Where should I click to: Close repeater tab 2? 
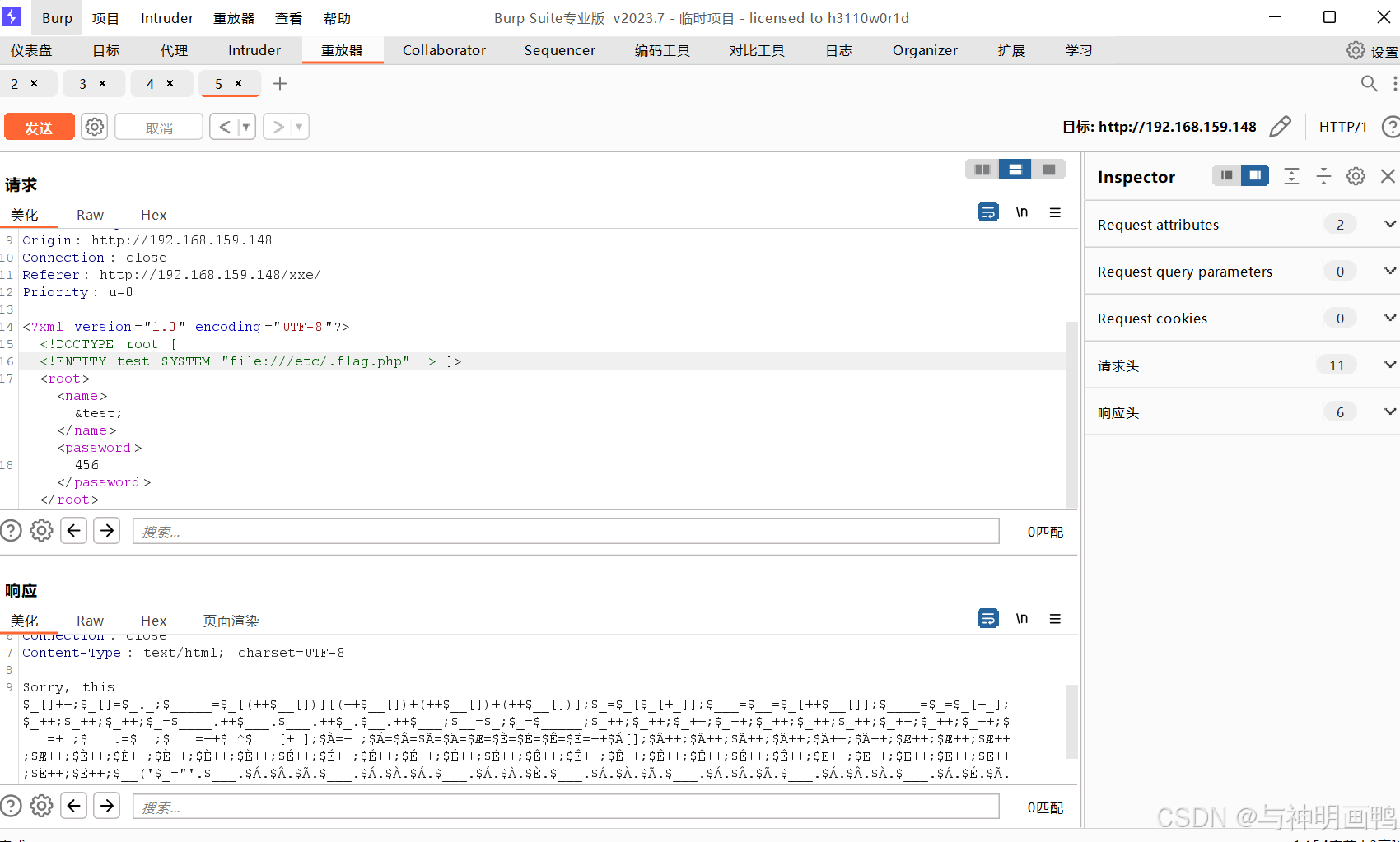pyautogui.click(x=34, y=83)
